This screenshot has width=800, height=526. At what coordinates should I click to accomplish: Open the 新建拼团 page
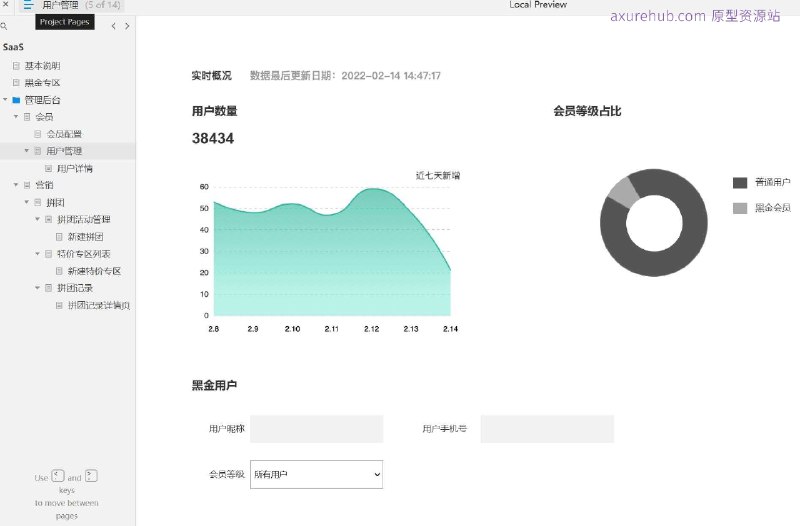pos(86,237)
